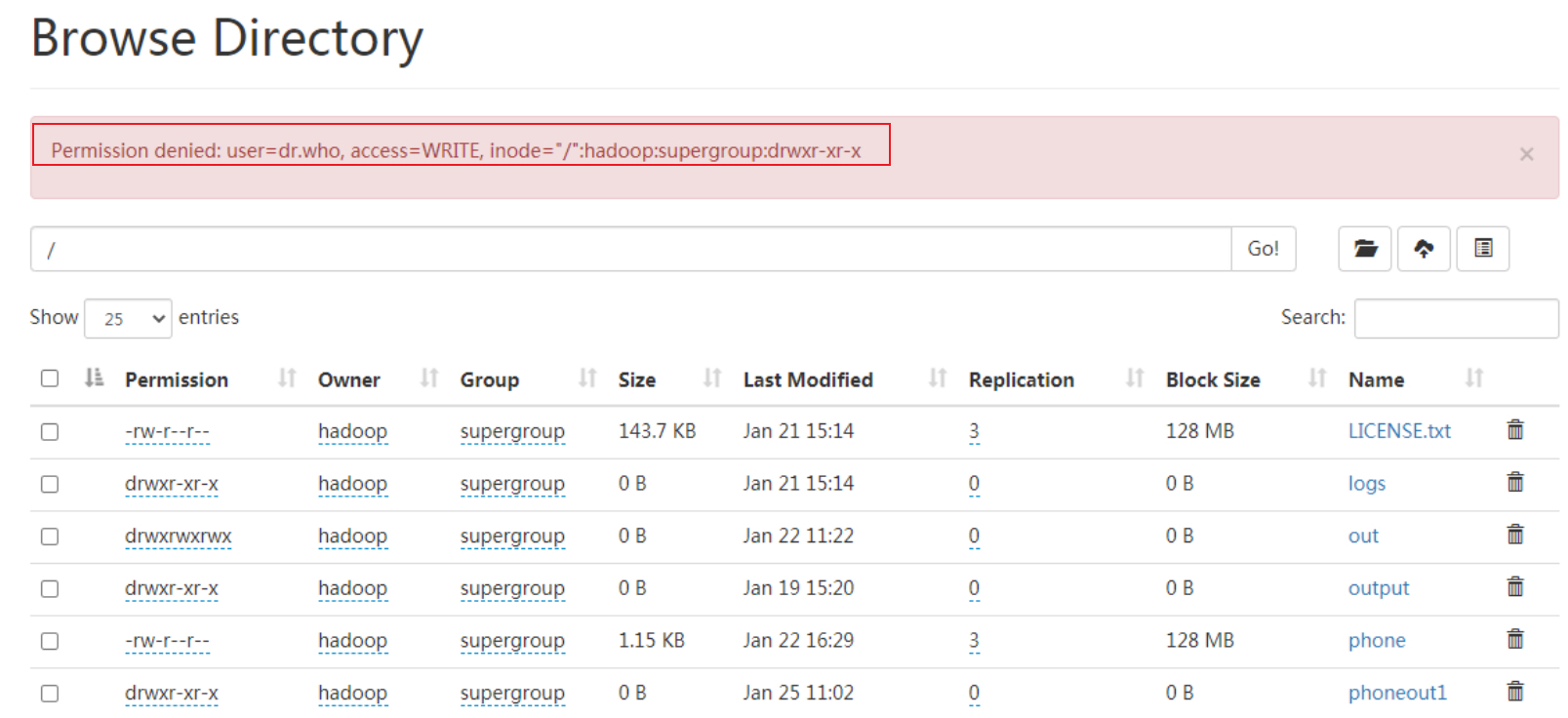Screen dimensions: 1568x718
Task: Sort by the Owner column header
Action: (348, 379)
